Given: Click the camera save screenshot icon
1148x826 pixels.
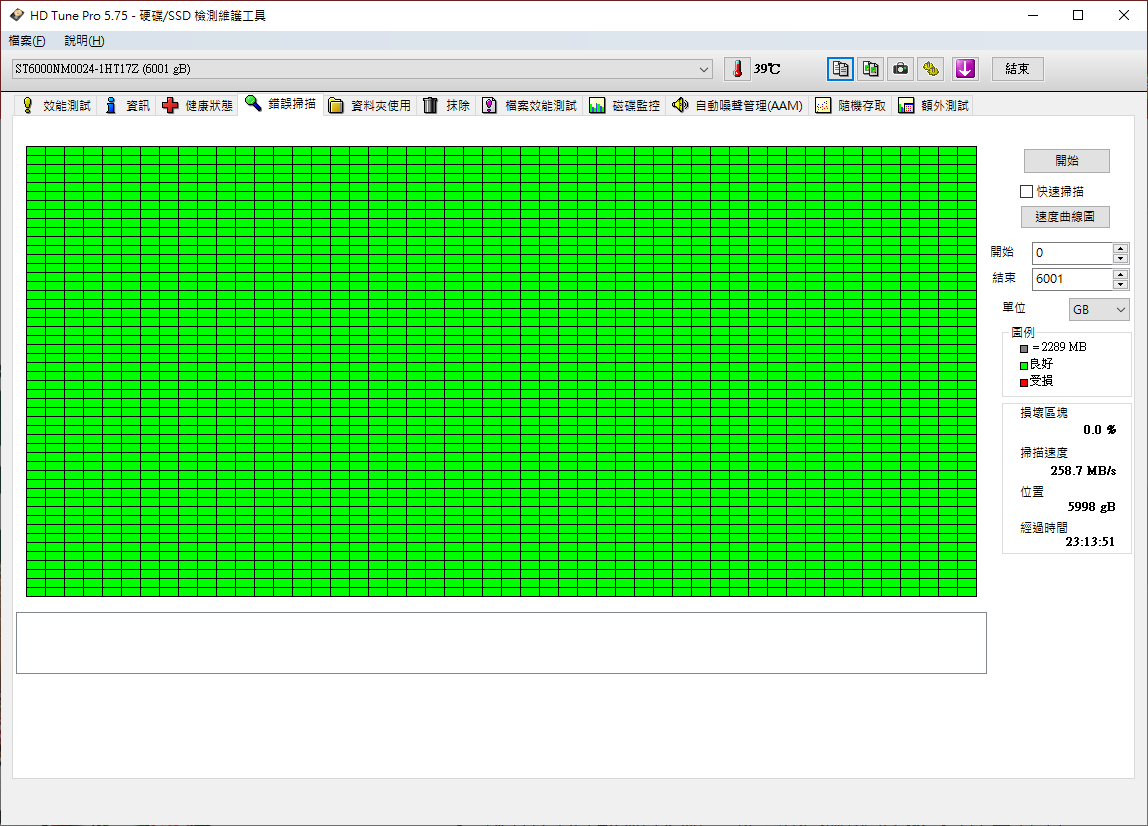Looking at the screenshot, I should [901, 69].
